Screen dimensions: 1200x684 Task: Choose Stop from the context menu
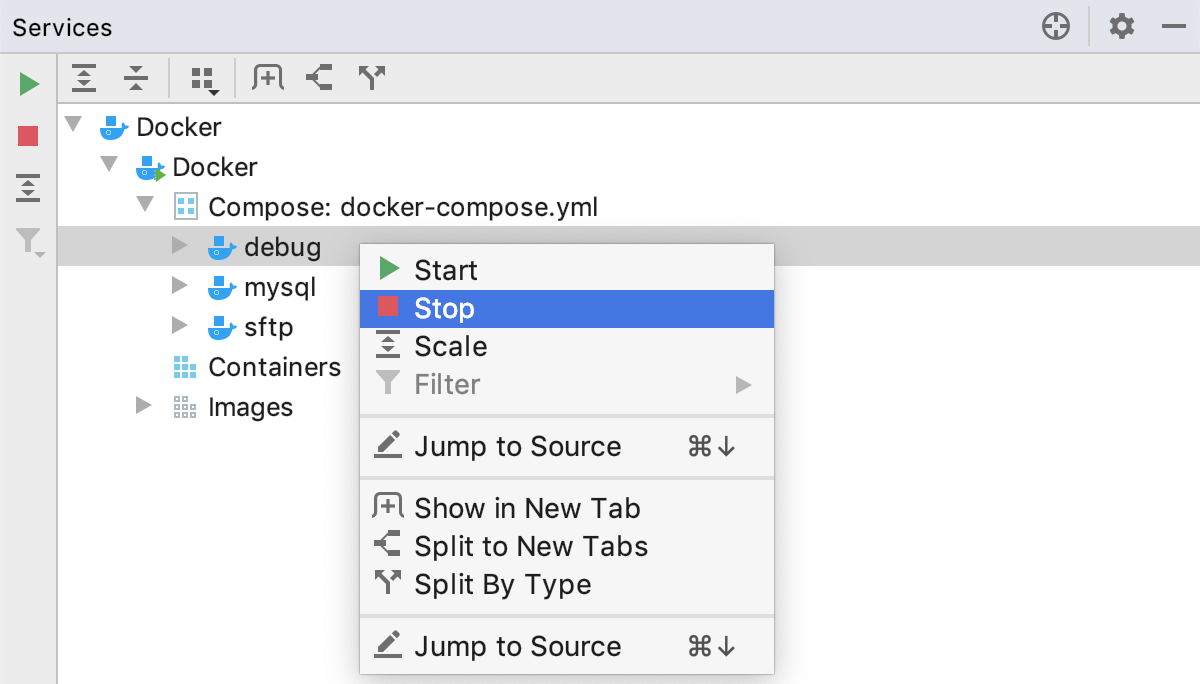coord(444,308)
